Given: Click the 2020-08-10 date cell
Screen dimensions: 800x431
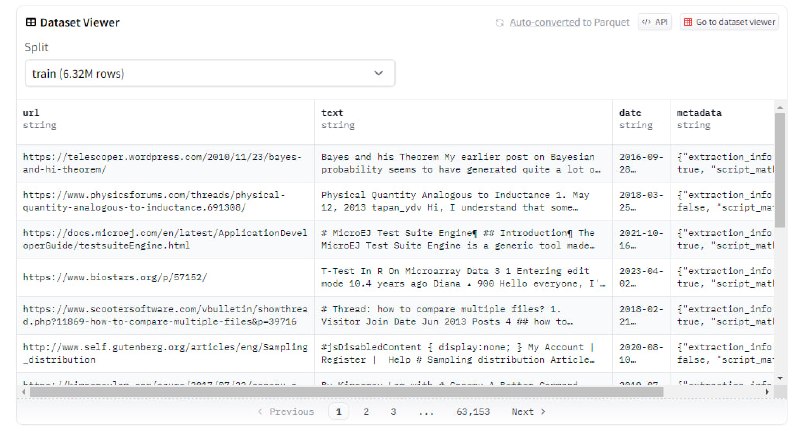Looking at the screenshot, I should [x=641, y=353].
